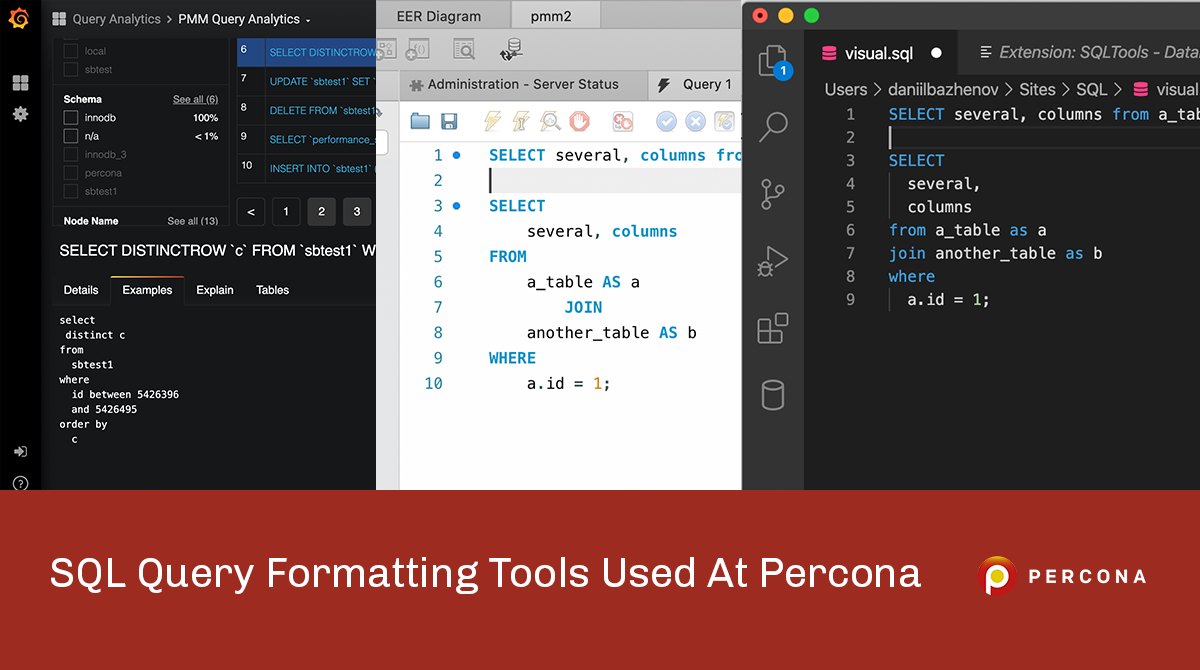1200x670 pixels.
Task: Switch to Details tab in PMM
Action: click(x=81, y=290)
